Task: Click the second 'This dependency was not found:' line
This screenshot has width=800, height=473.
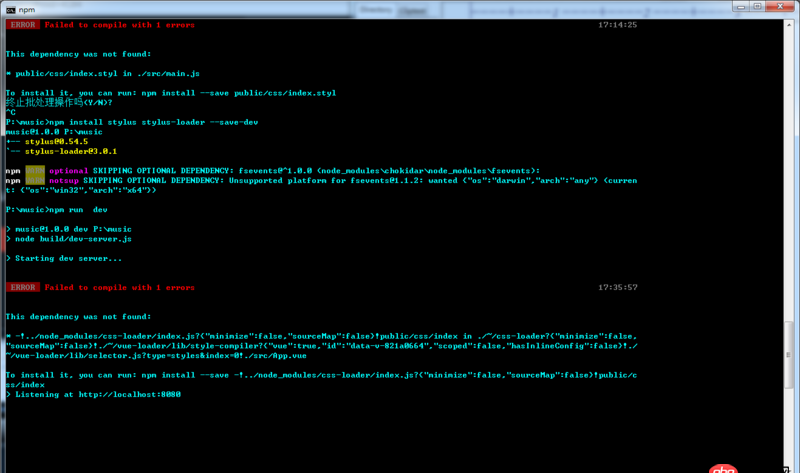Action: pos(79,316)
